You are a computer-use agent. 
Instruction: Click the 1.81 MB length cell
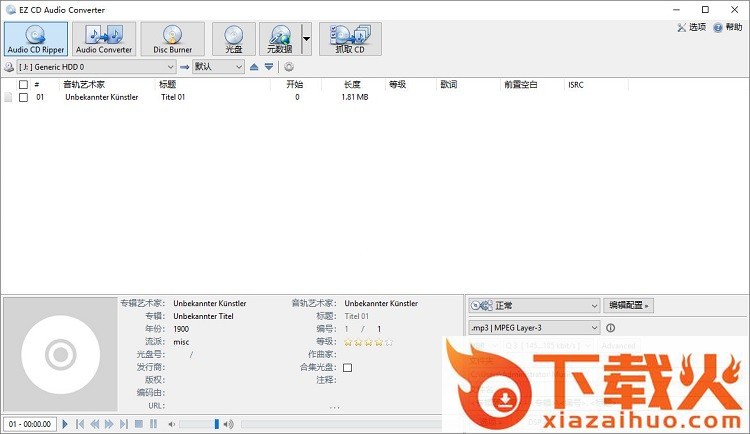click(x=354, y=97)
